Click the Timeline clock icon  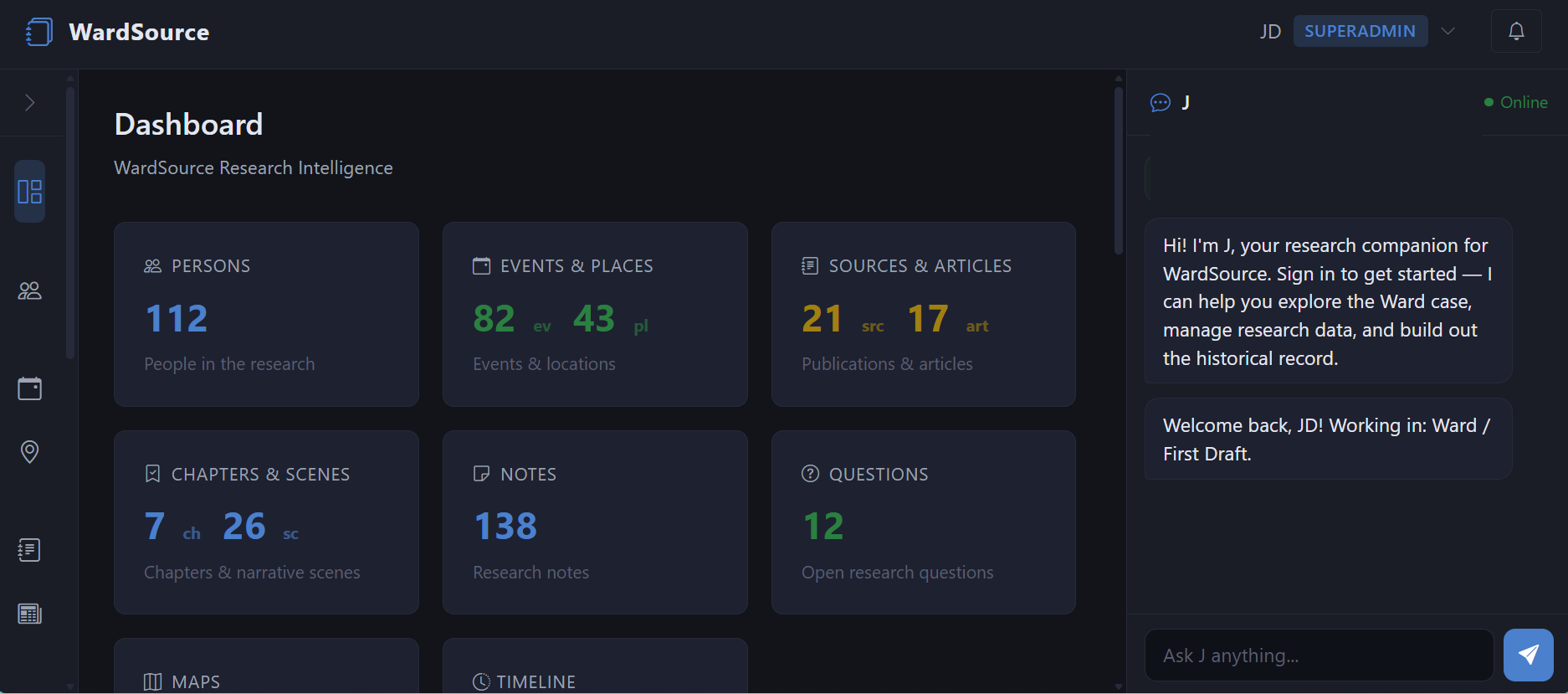(481, 681)
